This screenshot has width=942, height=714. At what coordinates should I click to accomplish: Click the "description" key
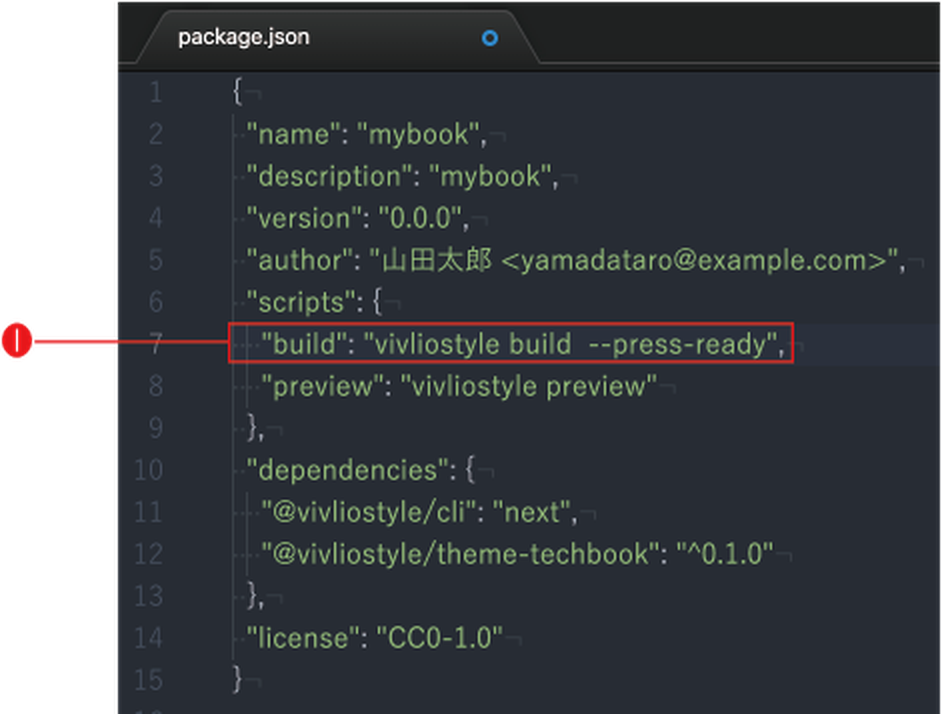(x=330, y=177)
